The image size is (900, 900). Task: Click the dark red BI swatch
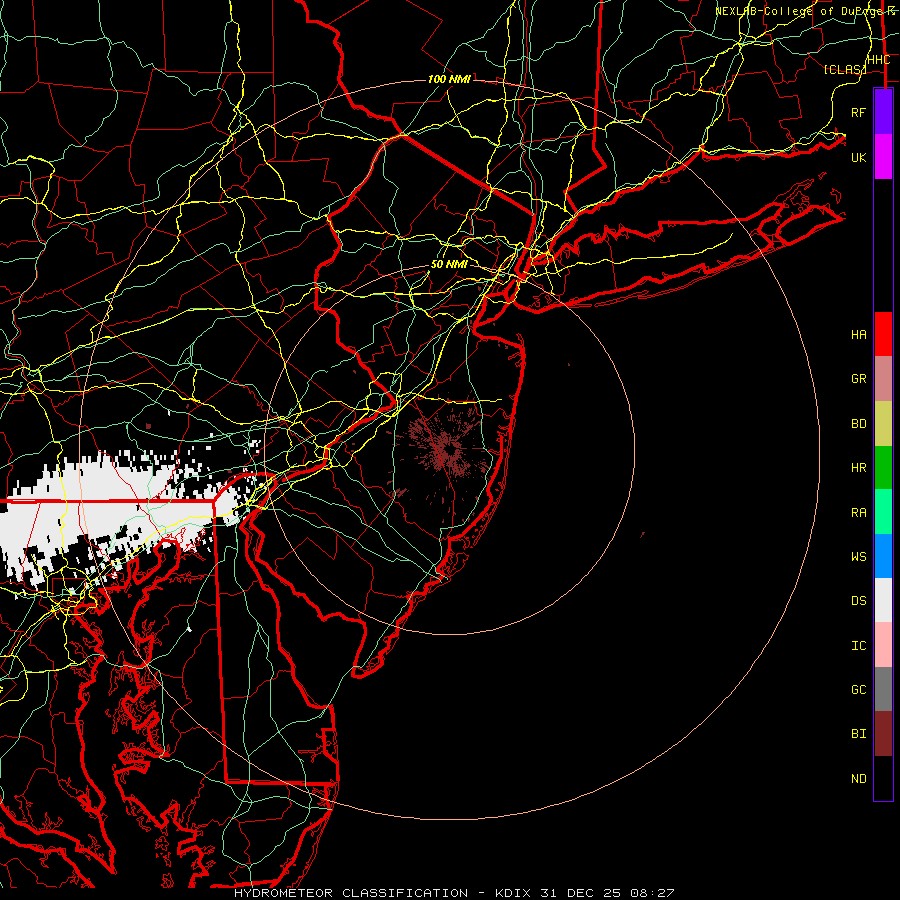pos(883,734)
